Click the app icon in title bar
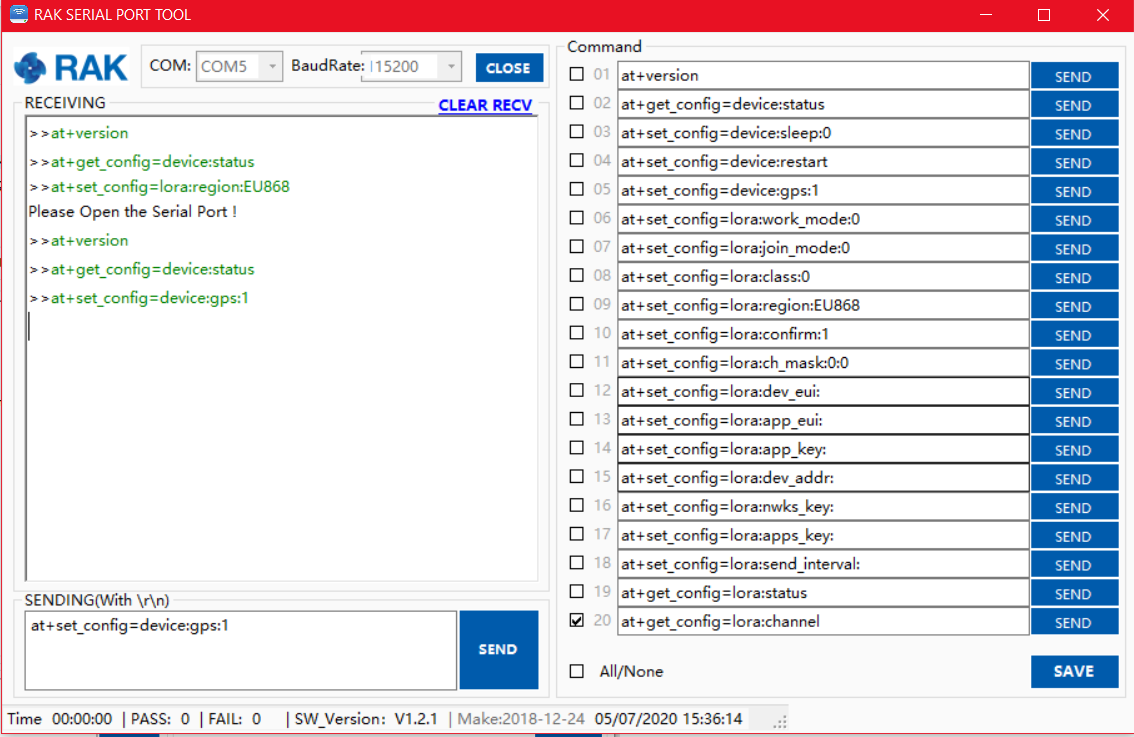 [x=18, y=15]
